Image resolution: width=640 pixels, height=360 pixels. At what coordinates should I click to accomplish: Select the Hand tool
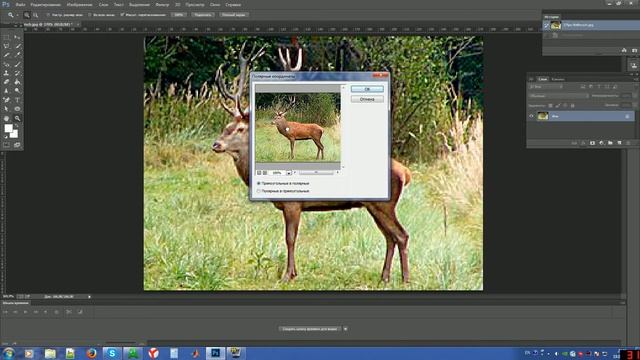(7, 118)
